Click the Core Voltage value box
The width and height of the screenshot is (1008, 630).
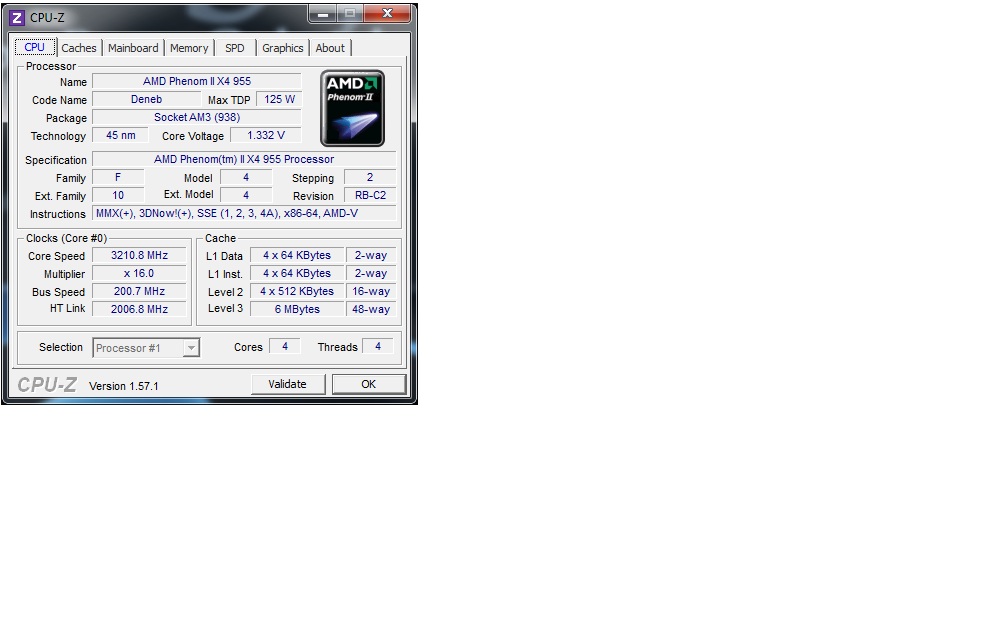coord(266,136)
